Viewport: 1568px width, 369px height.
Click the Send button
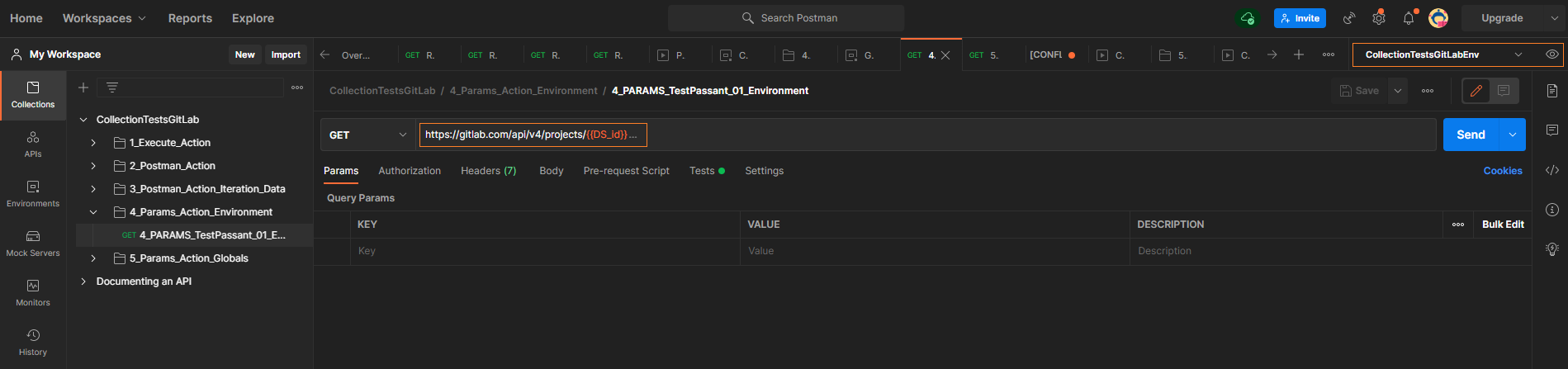click(x=1471, y=135)
